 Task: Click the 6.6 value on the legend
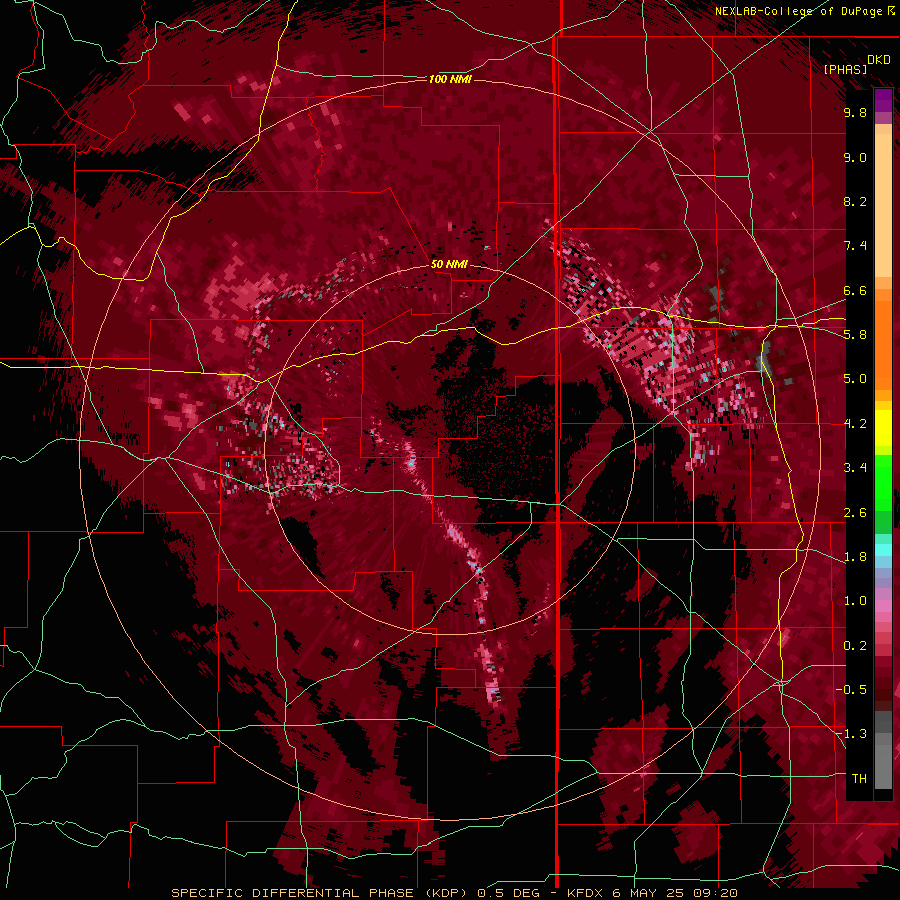(855, 291)
